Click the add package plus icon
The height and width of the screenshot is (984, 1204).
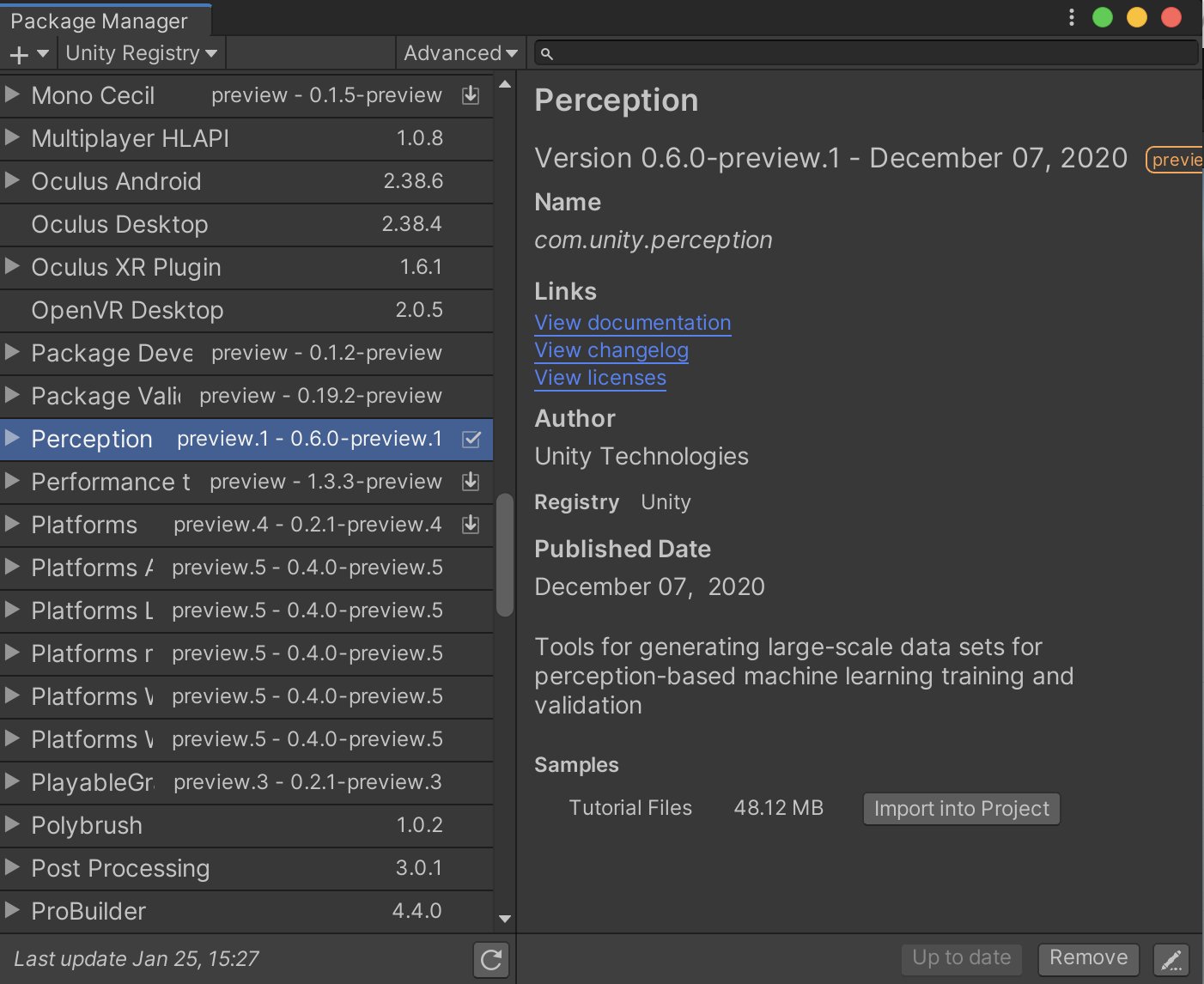pos(17,52)
